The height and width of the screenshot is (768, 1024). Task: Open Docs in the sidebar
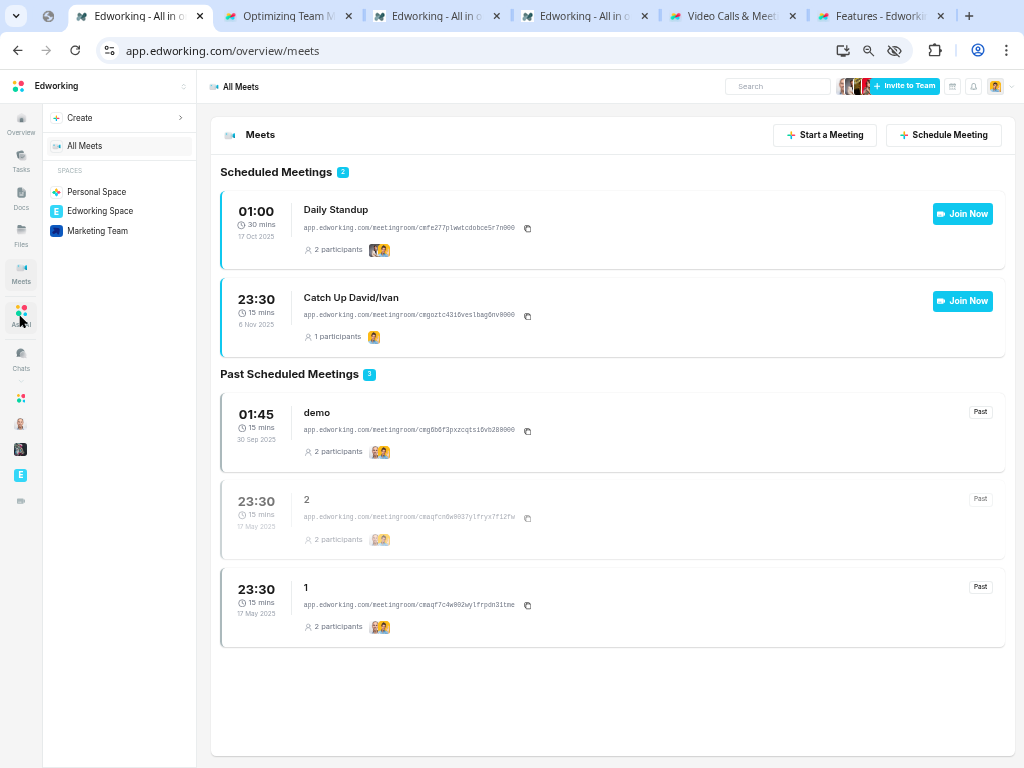coord(21,198)
